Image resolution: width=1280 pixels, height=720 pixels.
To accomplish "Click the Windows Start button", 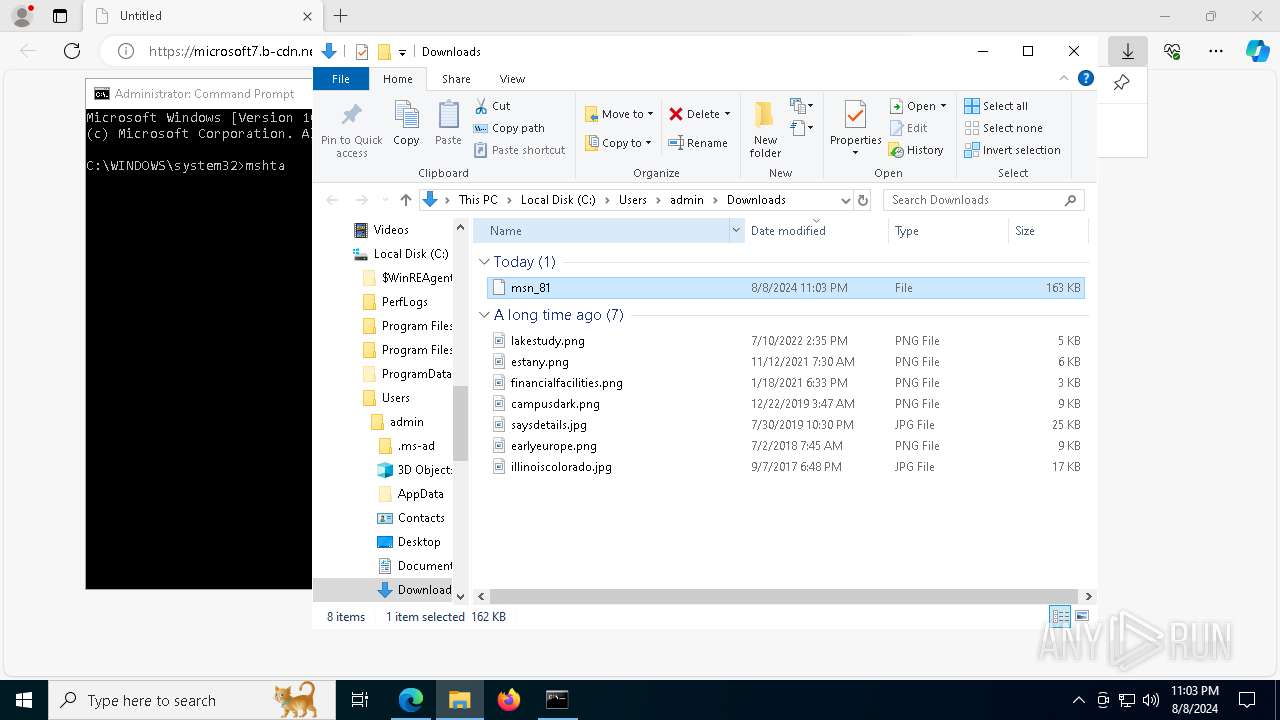I will (23, 700).
